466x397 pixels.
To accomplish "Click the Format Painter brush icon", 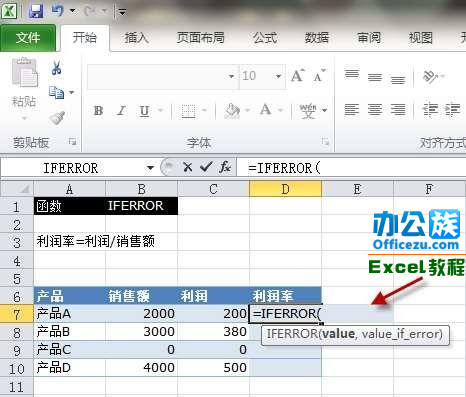I will (57, 117).
